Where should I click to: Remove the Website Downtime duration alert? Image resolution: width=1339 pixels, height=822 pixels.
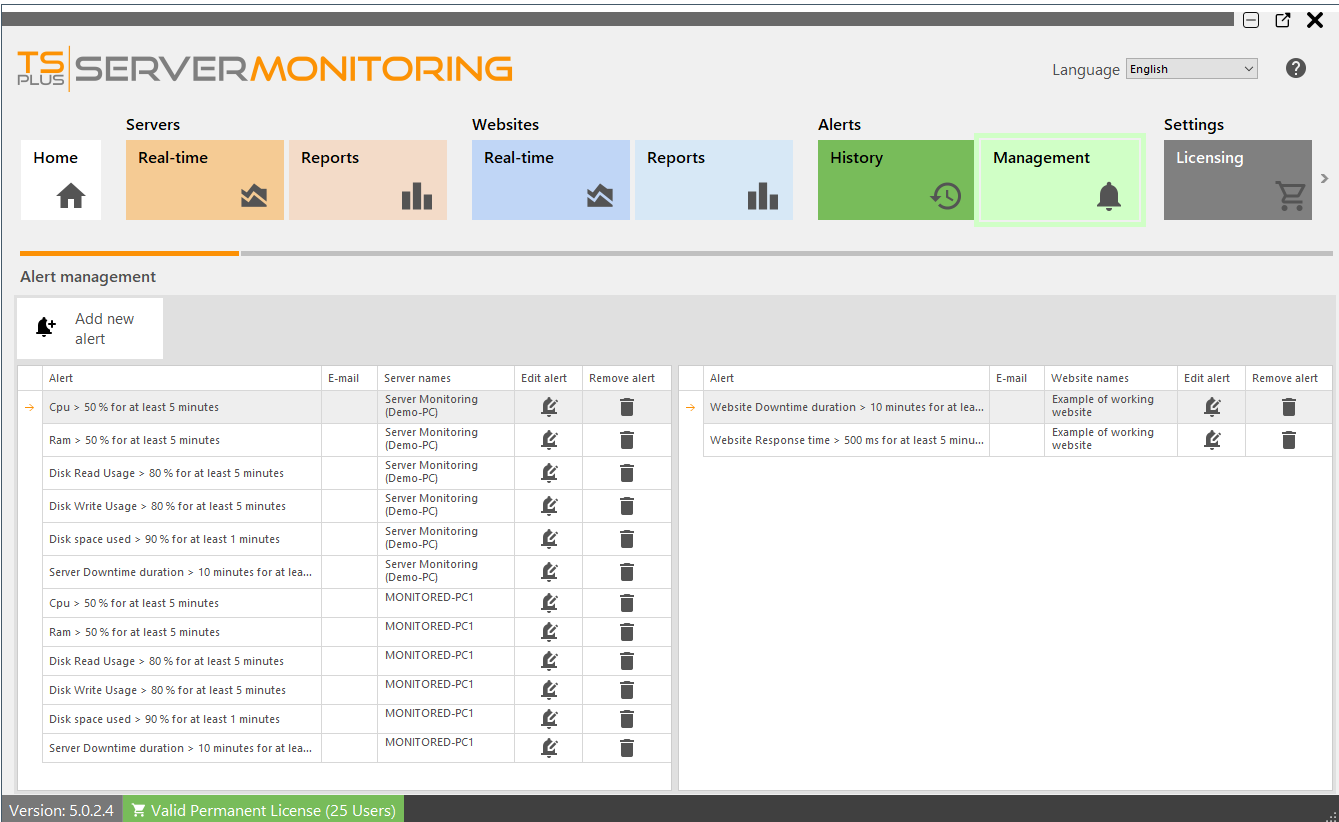coord(1288,406)
